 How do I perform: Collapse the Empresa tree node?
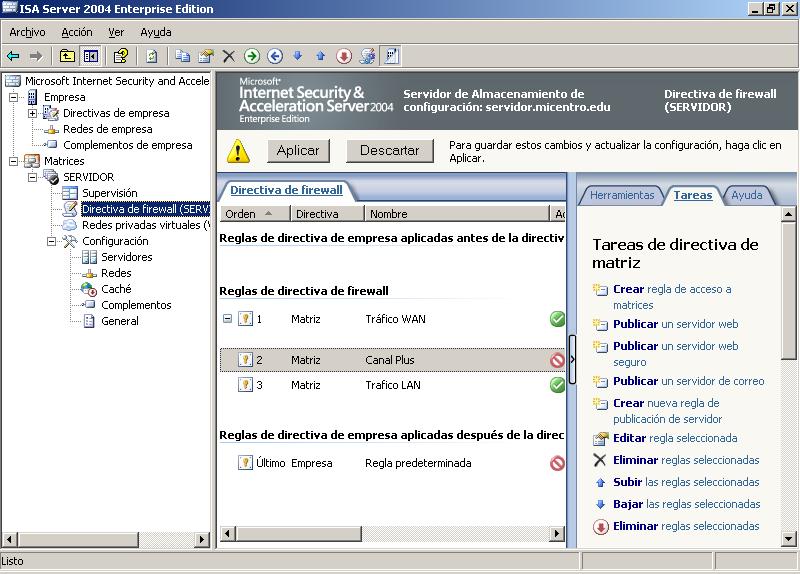[14, 97]
